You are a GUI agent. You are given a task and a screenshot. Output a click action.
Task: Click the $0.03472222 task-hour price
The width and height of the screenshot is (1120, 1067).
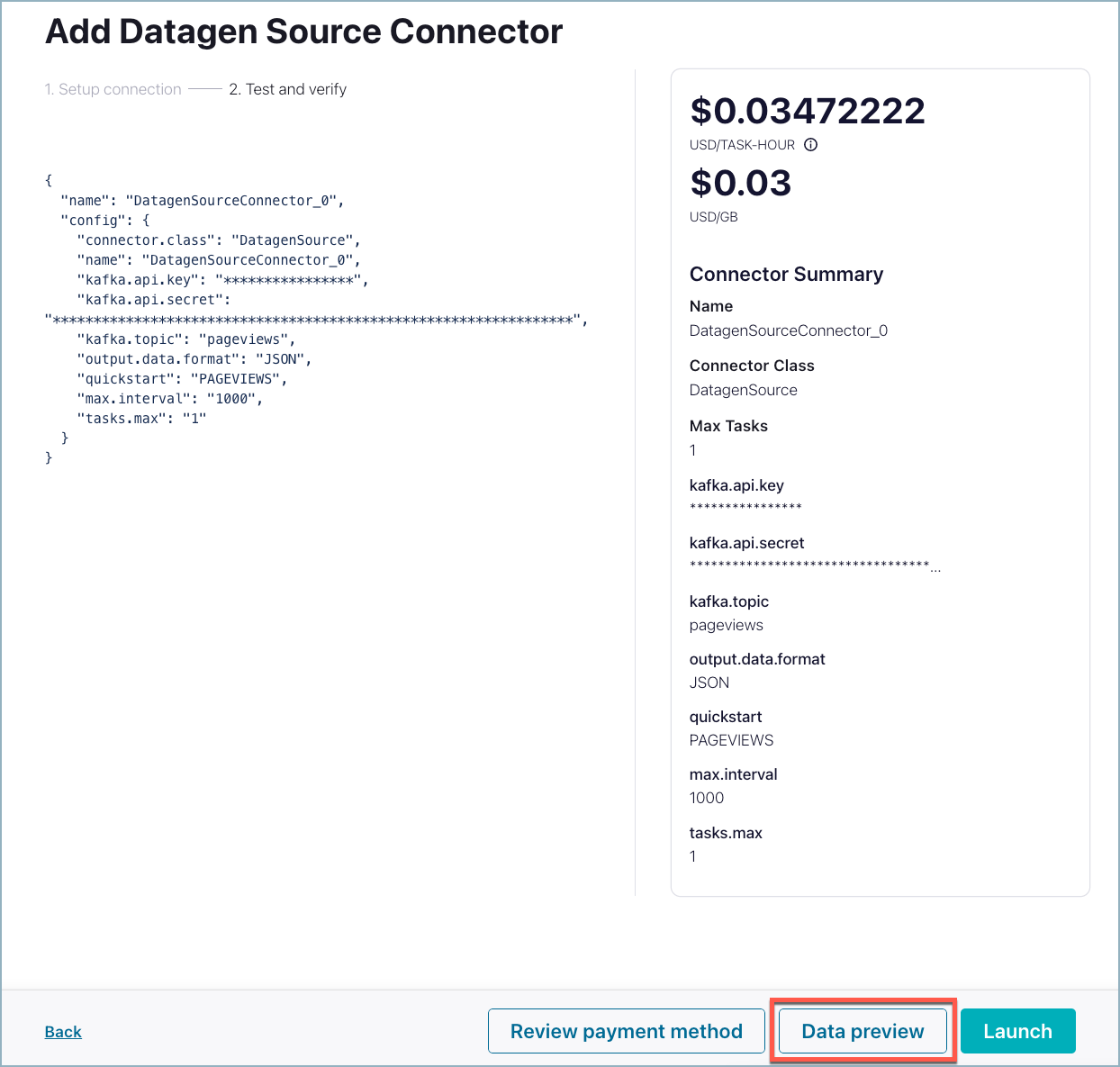pos(807,112)
